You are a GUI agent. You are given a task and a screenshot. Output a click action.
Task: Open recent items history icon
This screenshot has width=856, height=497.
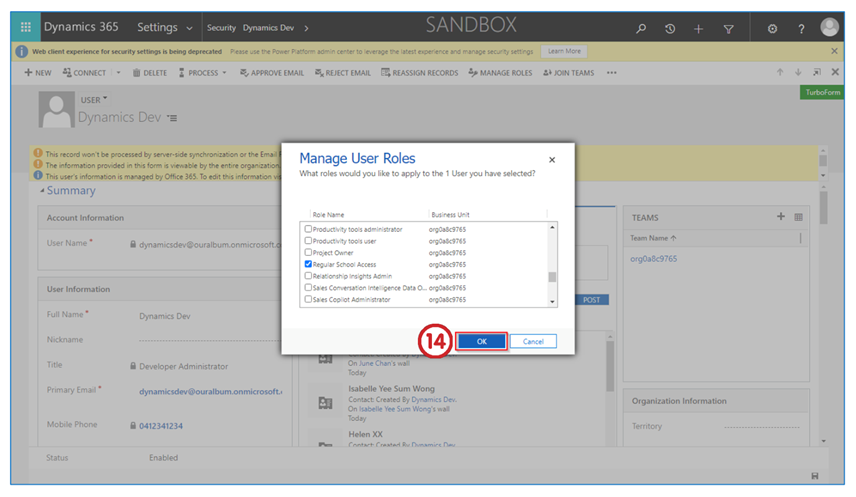(670, 29)
